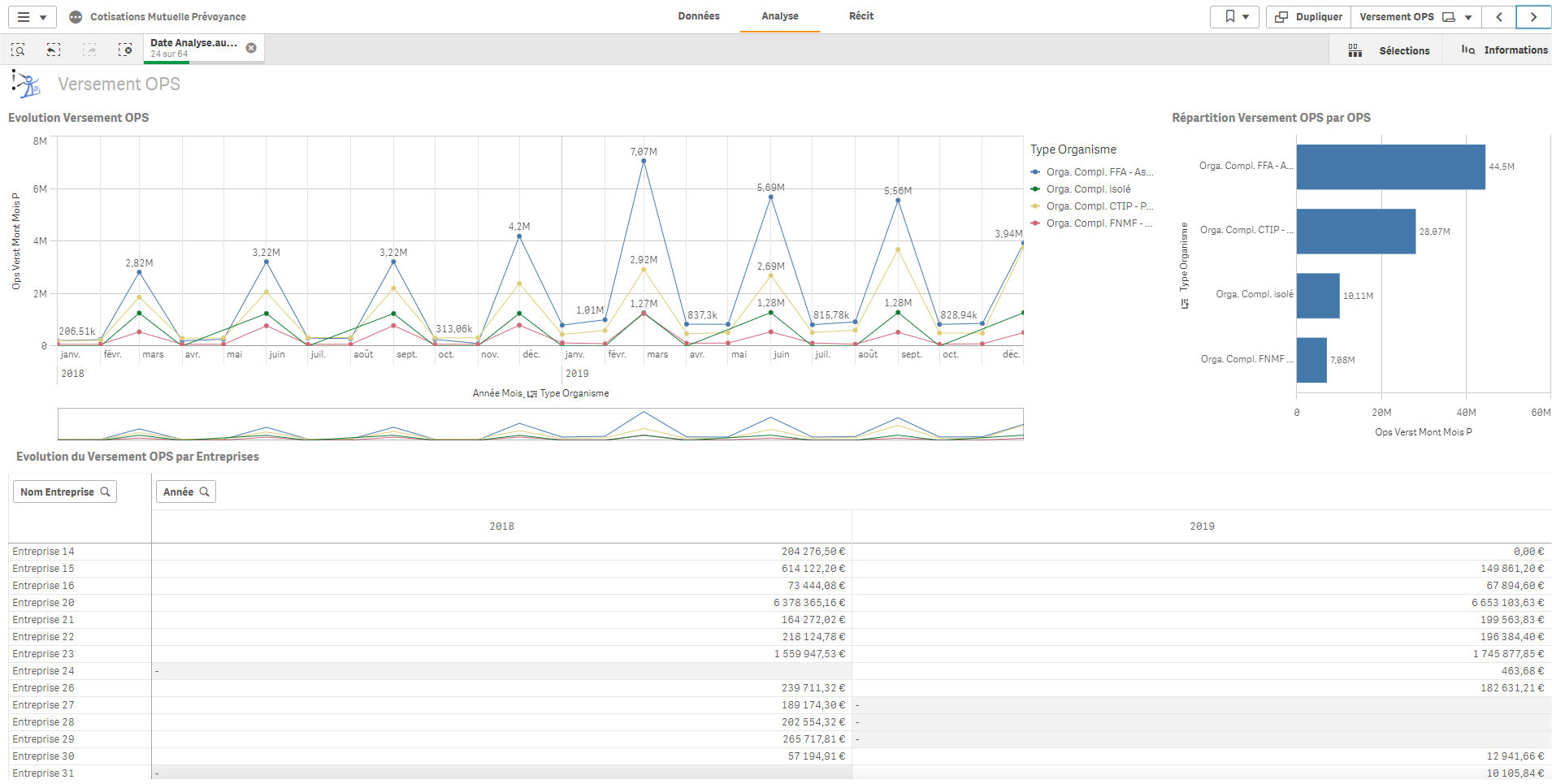Click the app options ellipsis icon
Viewport: 1552px width, 784px height.
click(x=76, y=17)
